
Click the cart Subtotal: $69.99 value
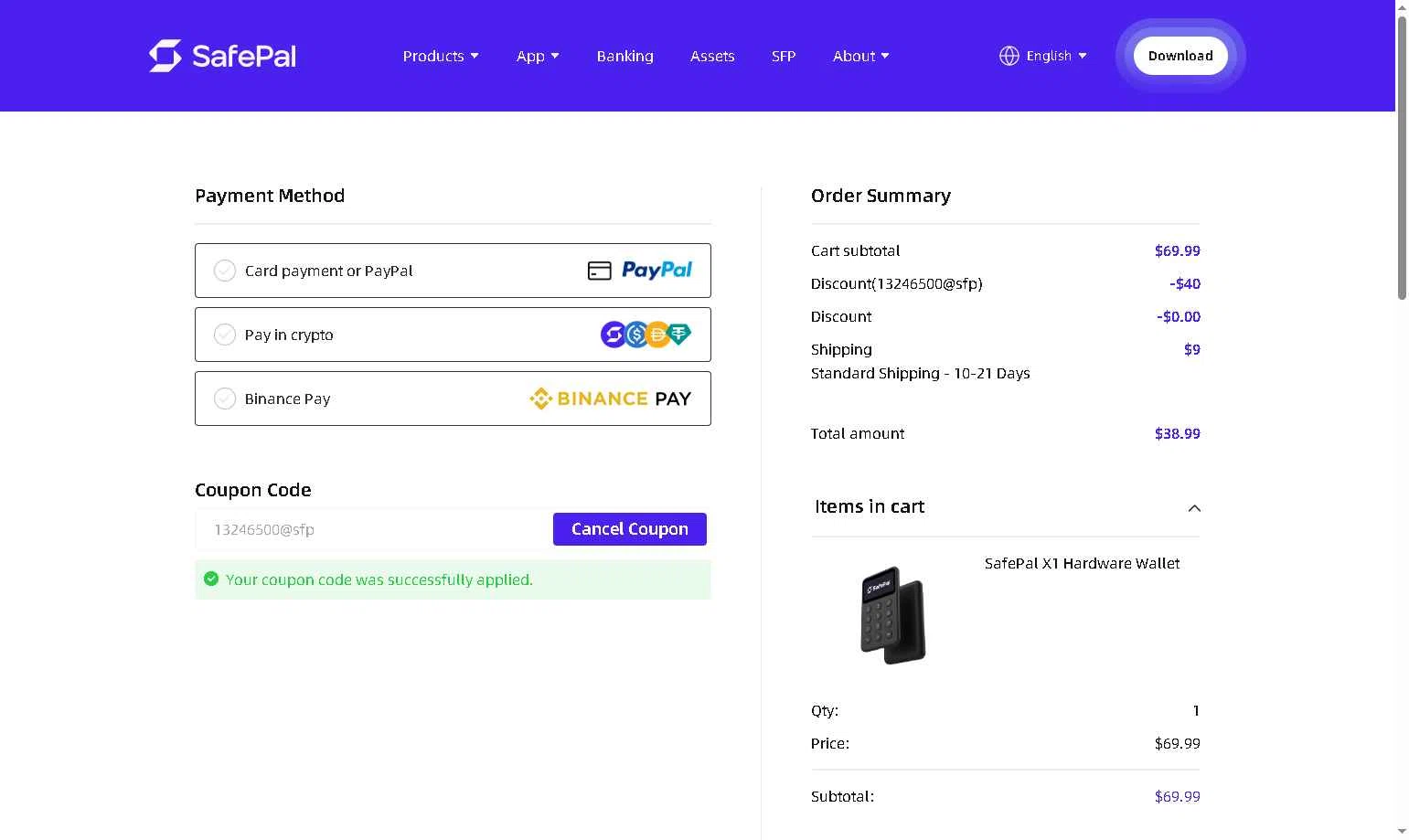1177,796
